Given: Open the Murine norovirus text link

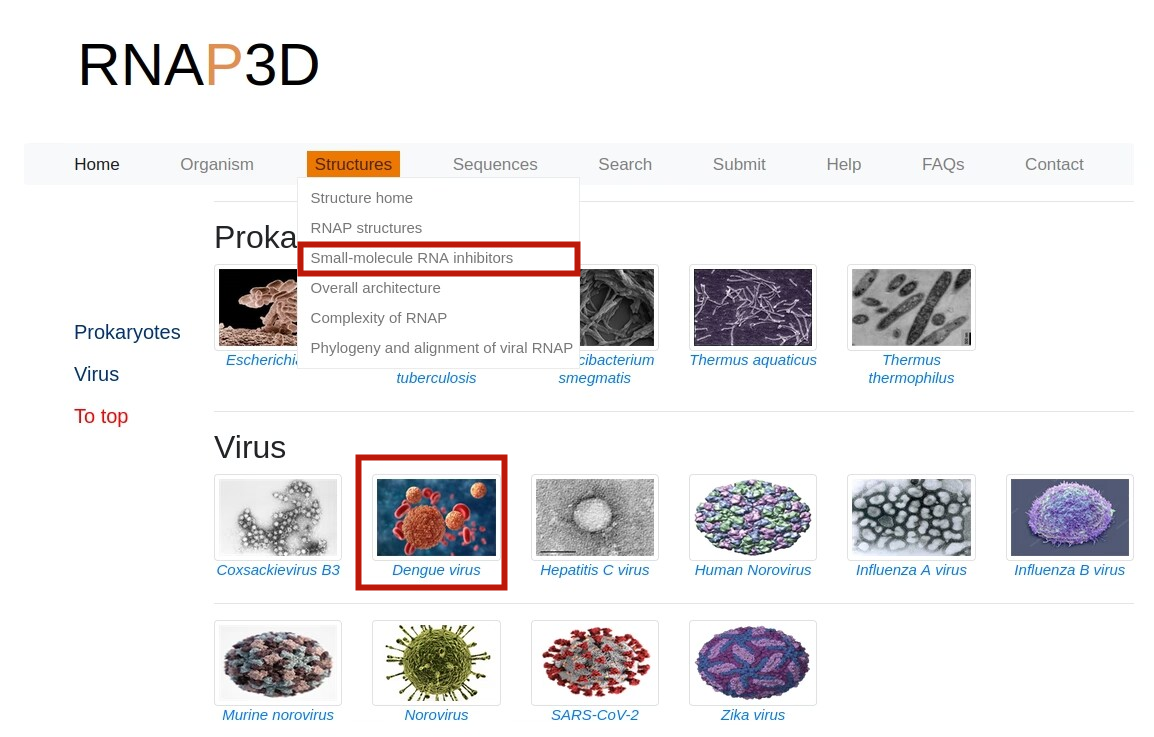Looking at the screenshot, I should (278, 715).
